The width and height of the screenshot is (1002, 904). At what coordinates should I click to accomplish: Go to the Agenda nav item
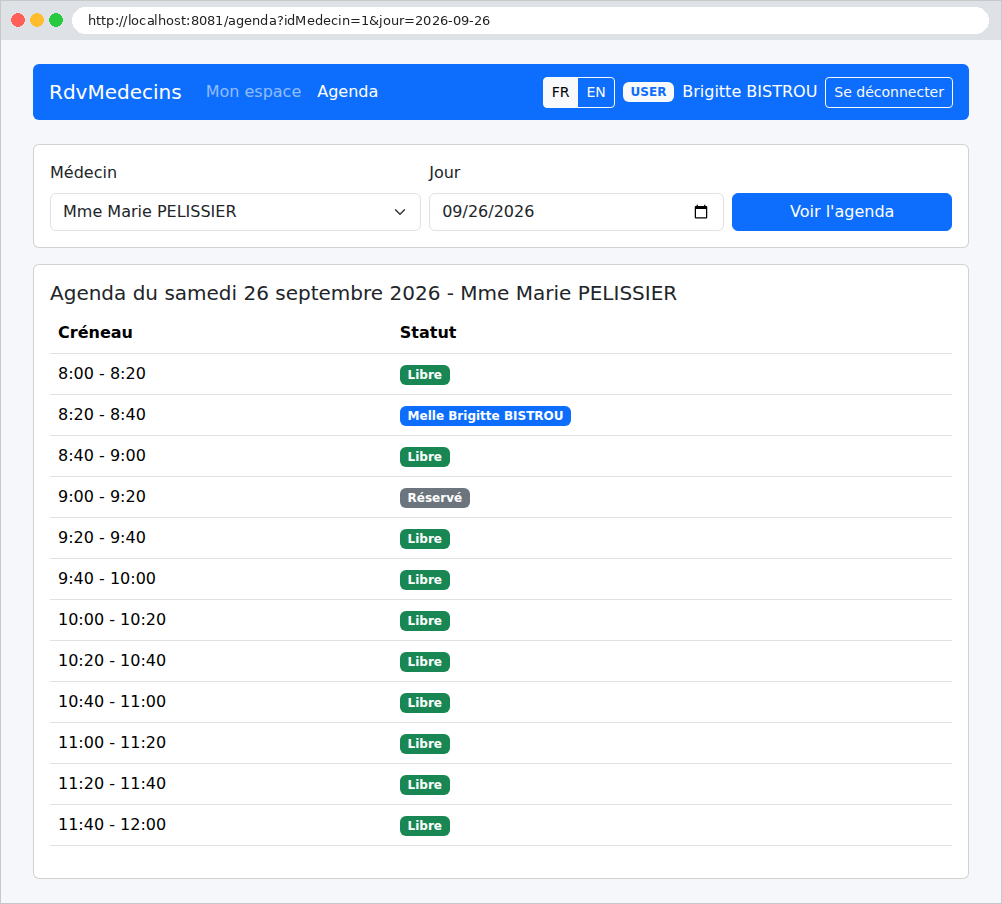[348, 91]
